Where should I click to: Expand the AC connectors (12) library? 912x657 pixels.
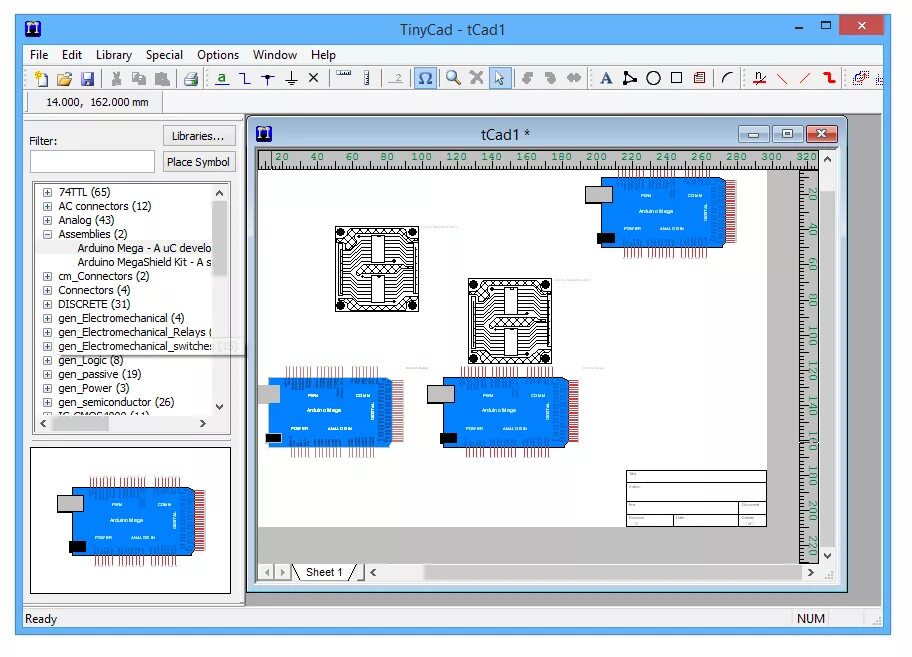pyautogui.click(x=48, y=206)
